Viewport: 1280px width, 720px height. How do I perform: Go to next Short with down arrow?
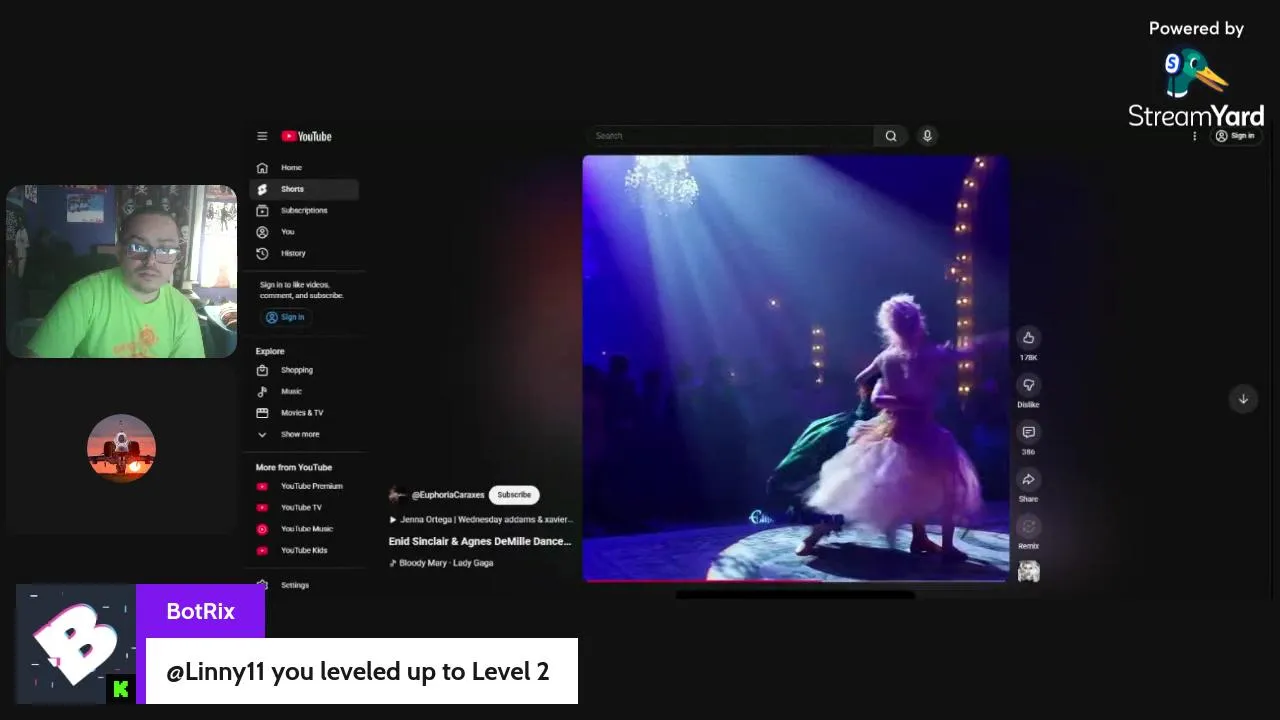(1243, 399)
